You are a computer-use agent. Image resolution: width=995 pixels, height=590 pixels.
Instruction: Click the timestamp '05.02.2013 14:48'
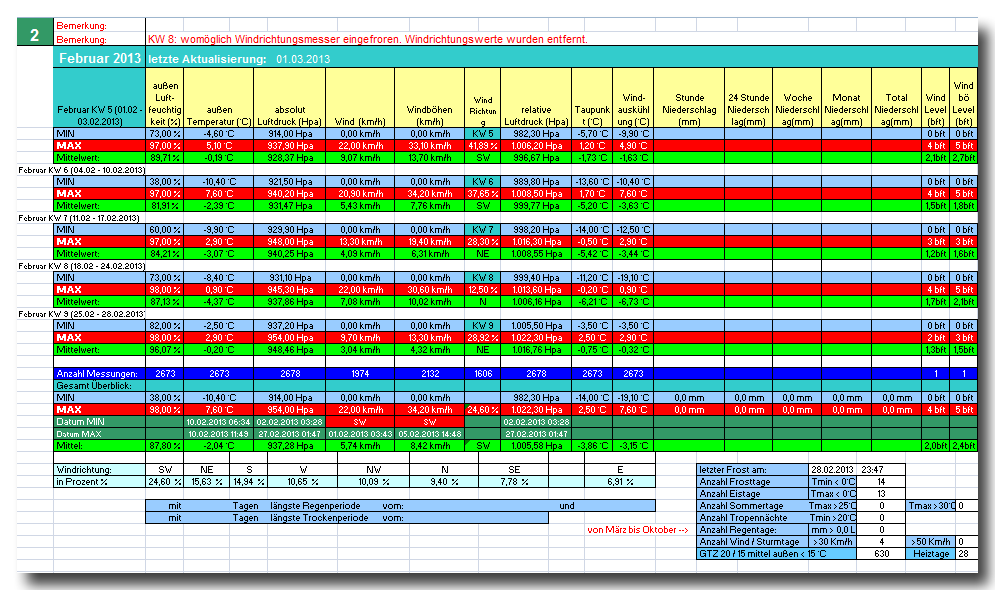point(430,434)
